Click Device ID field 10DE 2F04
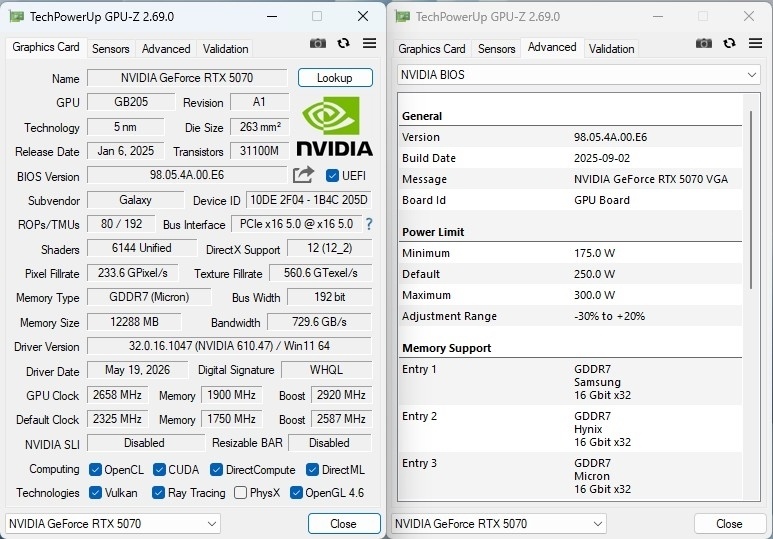 click(x=309, y=200)
